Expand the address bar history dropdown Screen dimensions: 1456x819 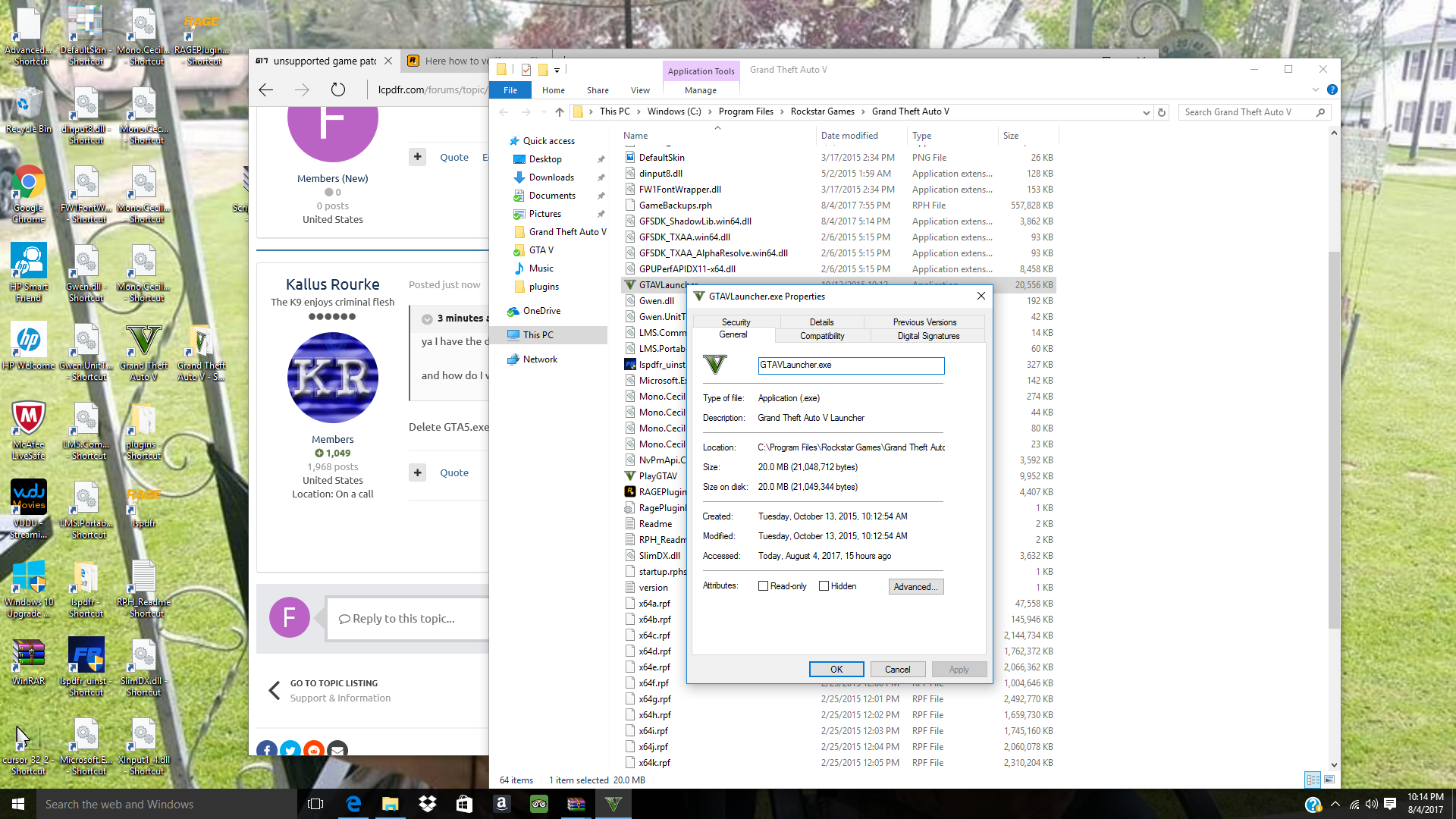pos(1146,112)
